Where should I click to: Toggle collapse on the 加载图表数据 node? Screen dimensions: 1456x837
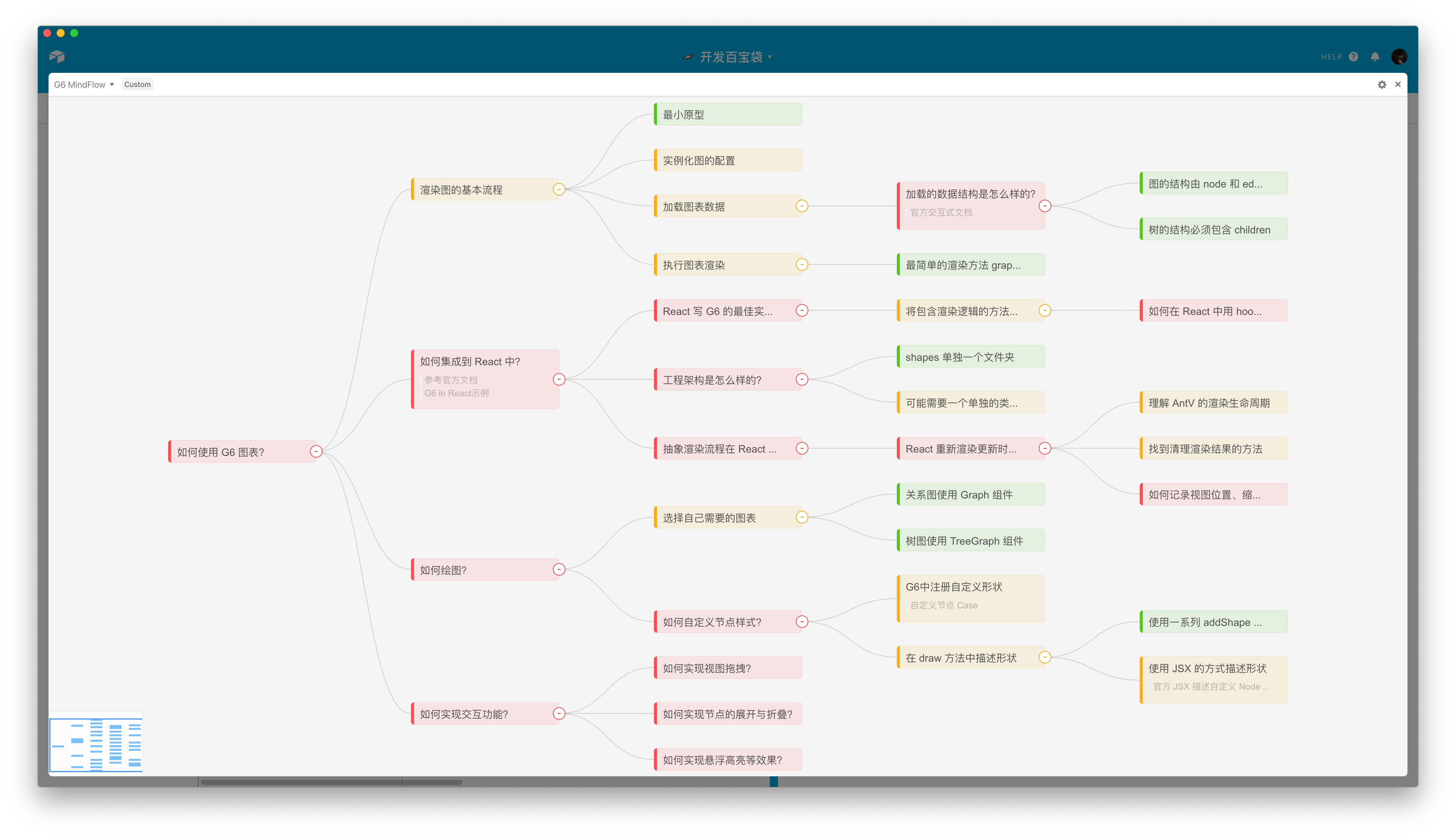[x=802, y=206]
